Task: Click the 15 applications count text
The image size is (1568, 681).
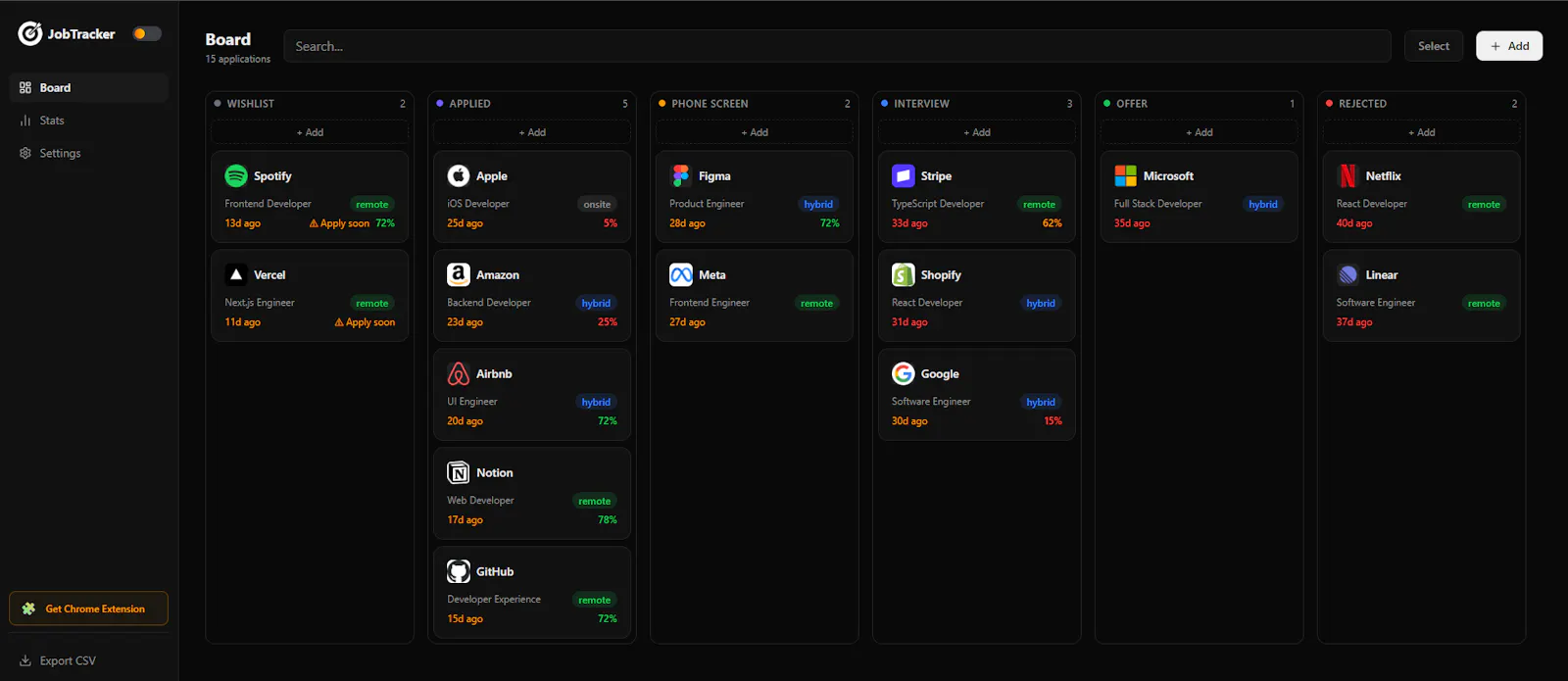Action: (238, 59)
